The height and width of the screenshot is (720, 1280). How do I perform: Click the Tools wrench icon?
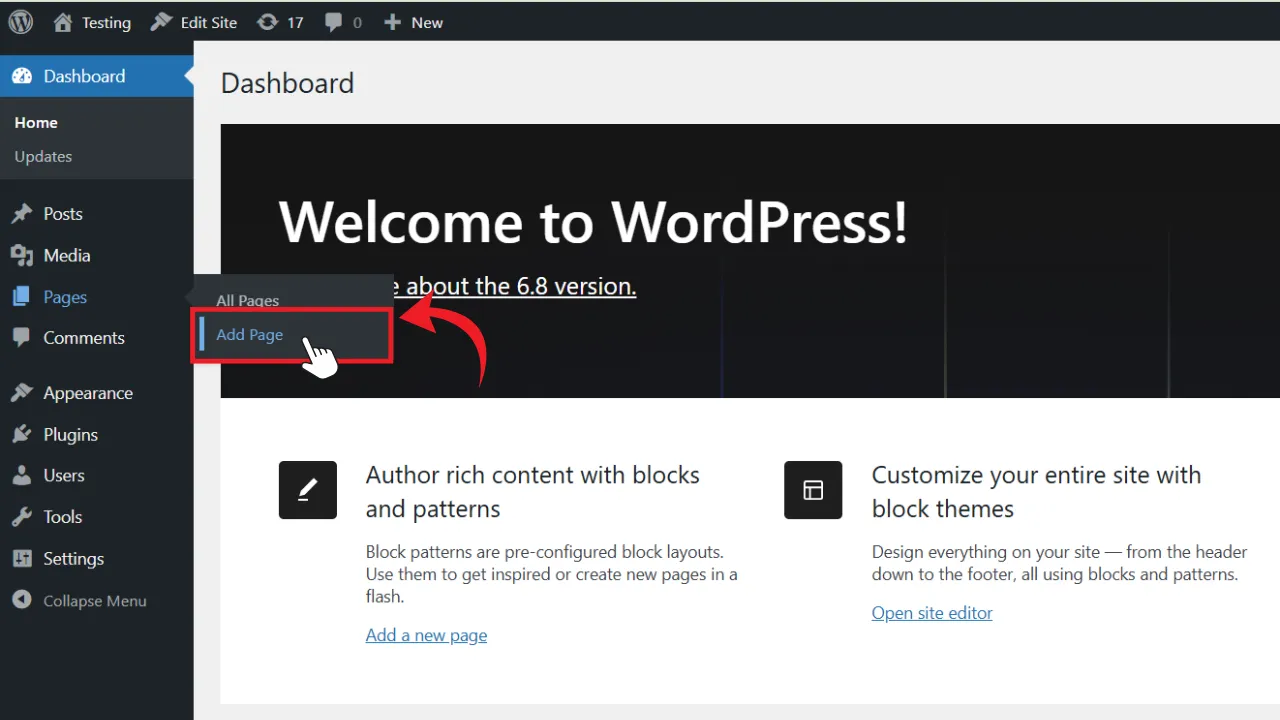22,517
